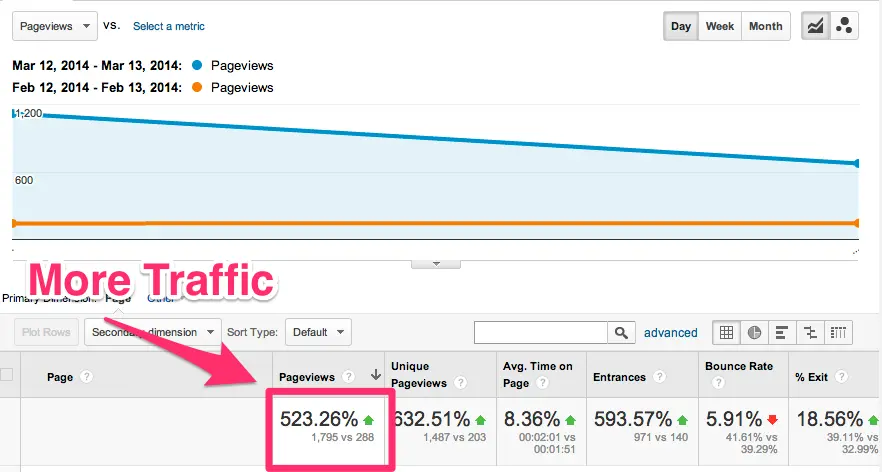Select the pie chart percentage view icon
Screen dimensions: 882x472
(754, 332)
